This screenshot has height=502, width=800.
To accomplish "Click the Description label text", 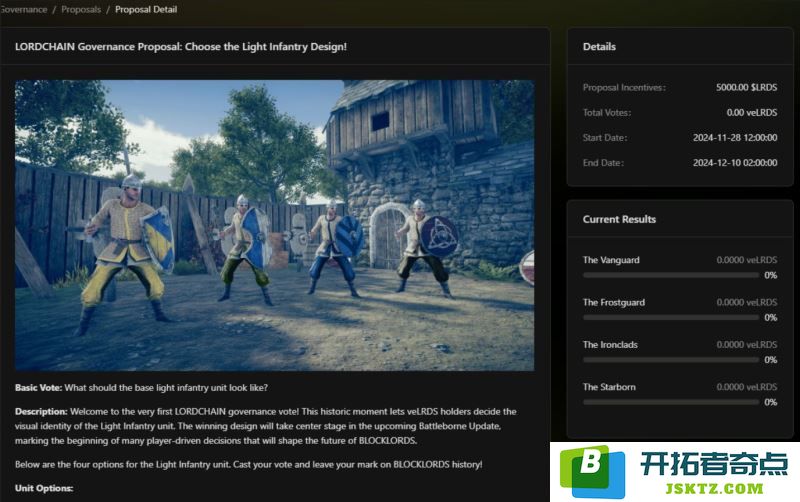I will tap(41, 411).
